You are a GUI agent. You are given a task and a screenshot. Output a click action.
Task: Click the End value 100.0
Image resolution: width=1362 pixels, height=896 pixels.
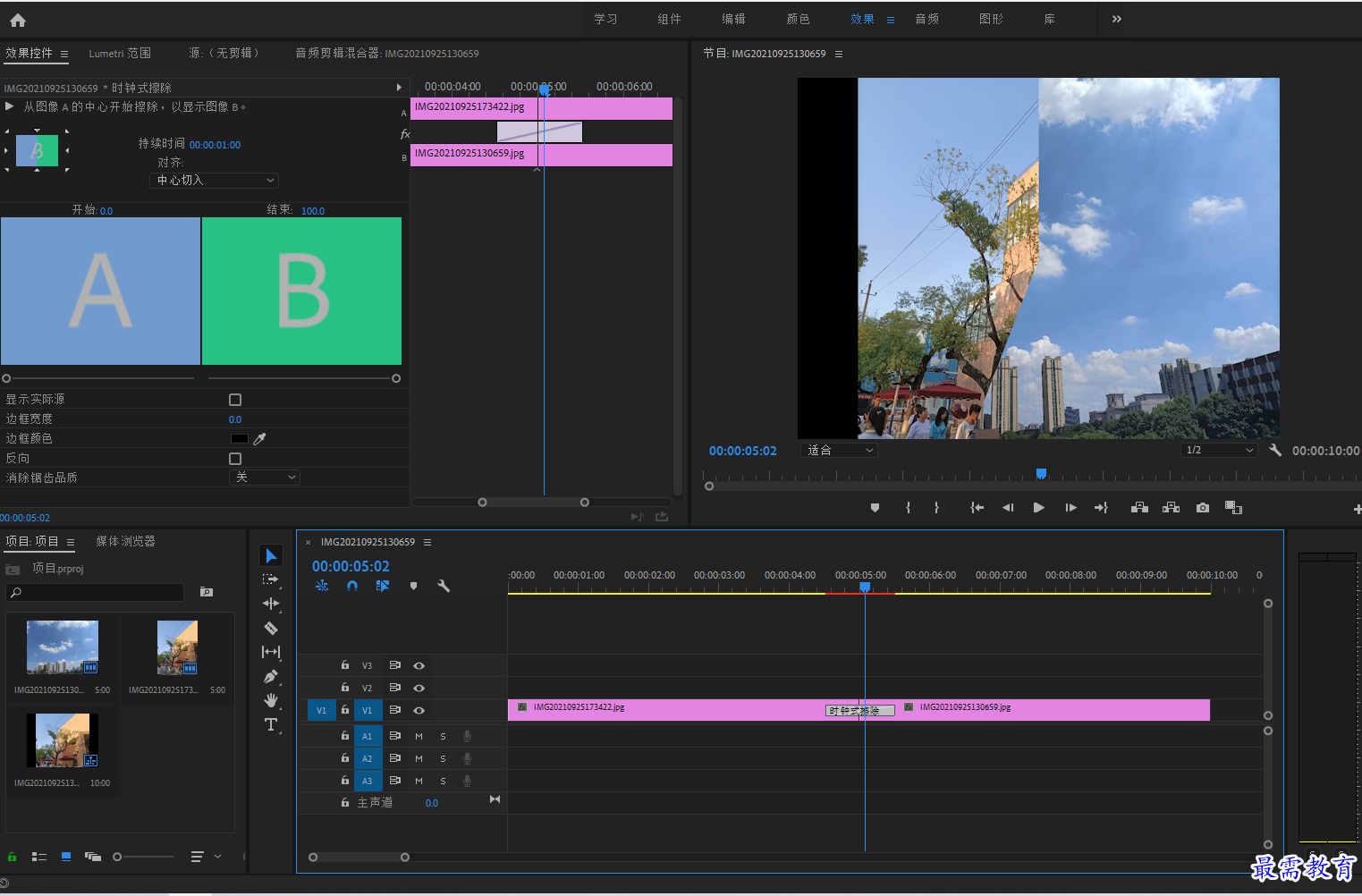coord(313,211)
